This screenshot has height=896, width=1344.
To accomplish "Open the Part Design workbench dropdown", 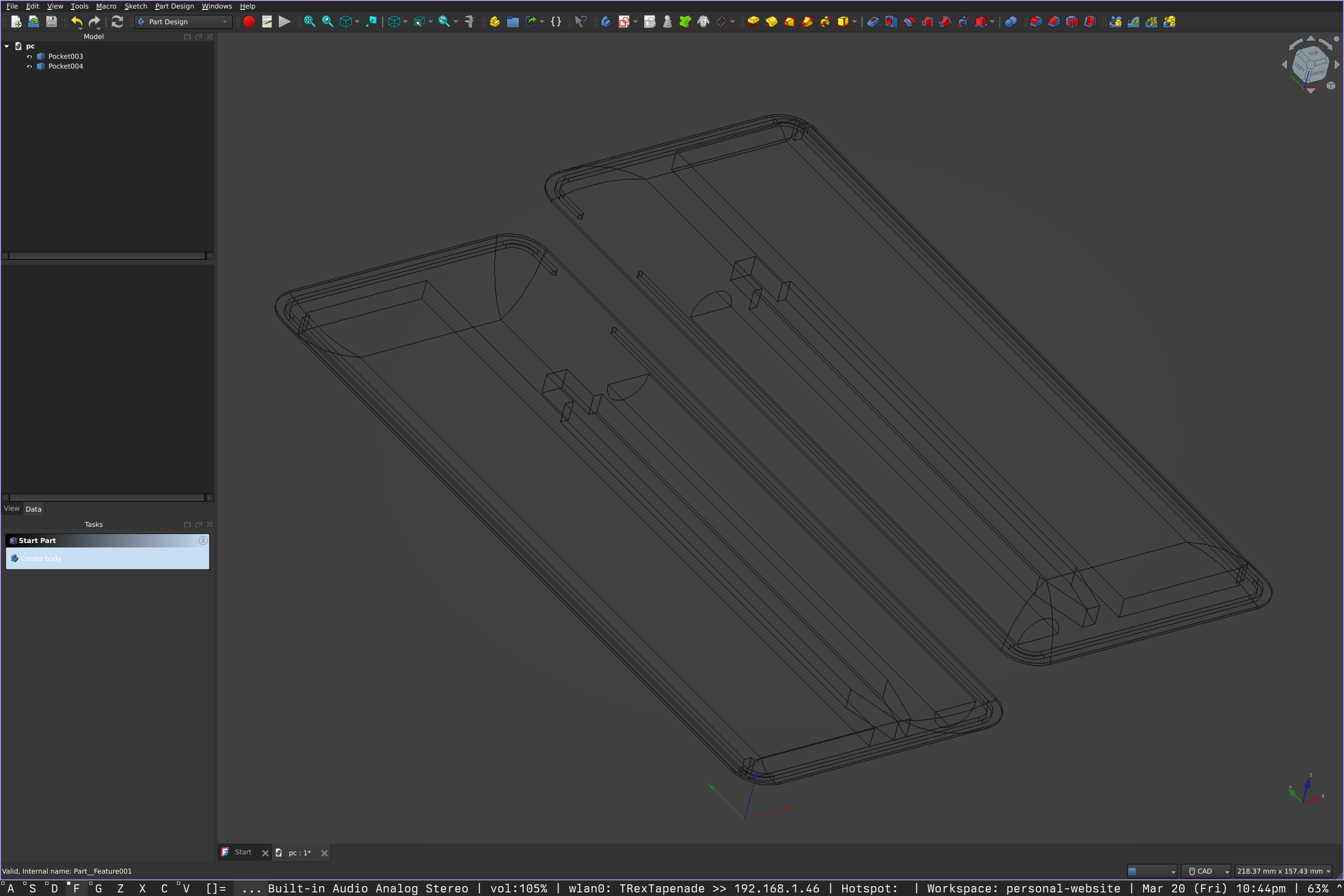I will coord(183,22).
